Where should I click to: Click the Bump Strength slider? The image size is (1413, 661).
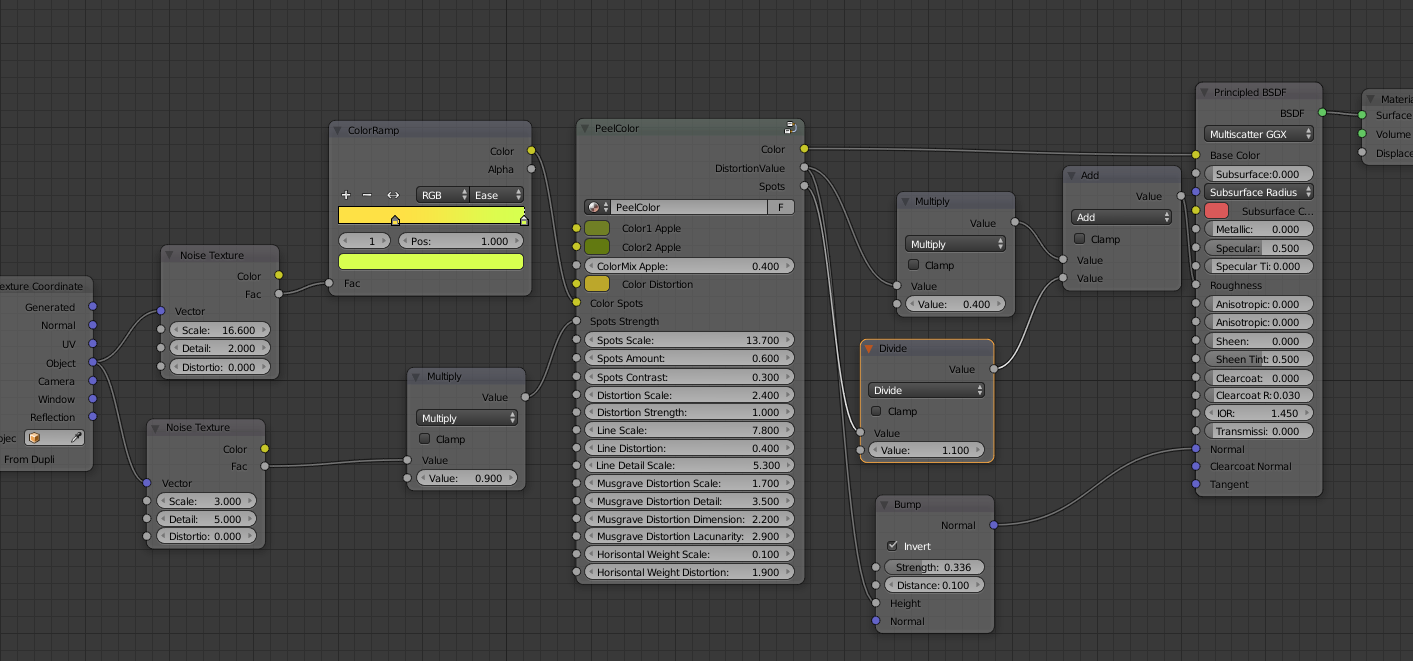[935, 567]
